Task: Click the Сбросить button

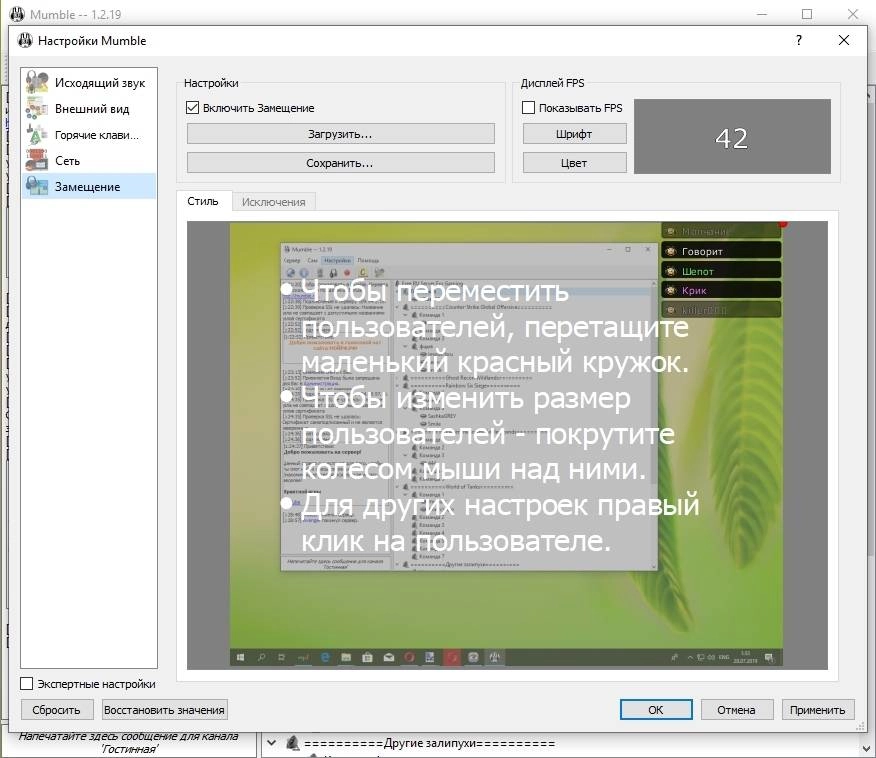Action: (56, 710)
